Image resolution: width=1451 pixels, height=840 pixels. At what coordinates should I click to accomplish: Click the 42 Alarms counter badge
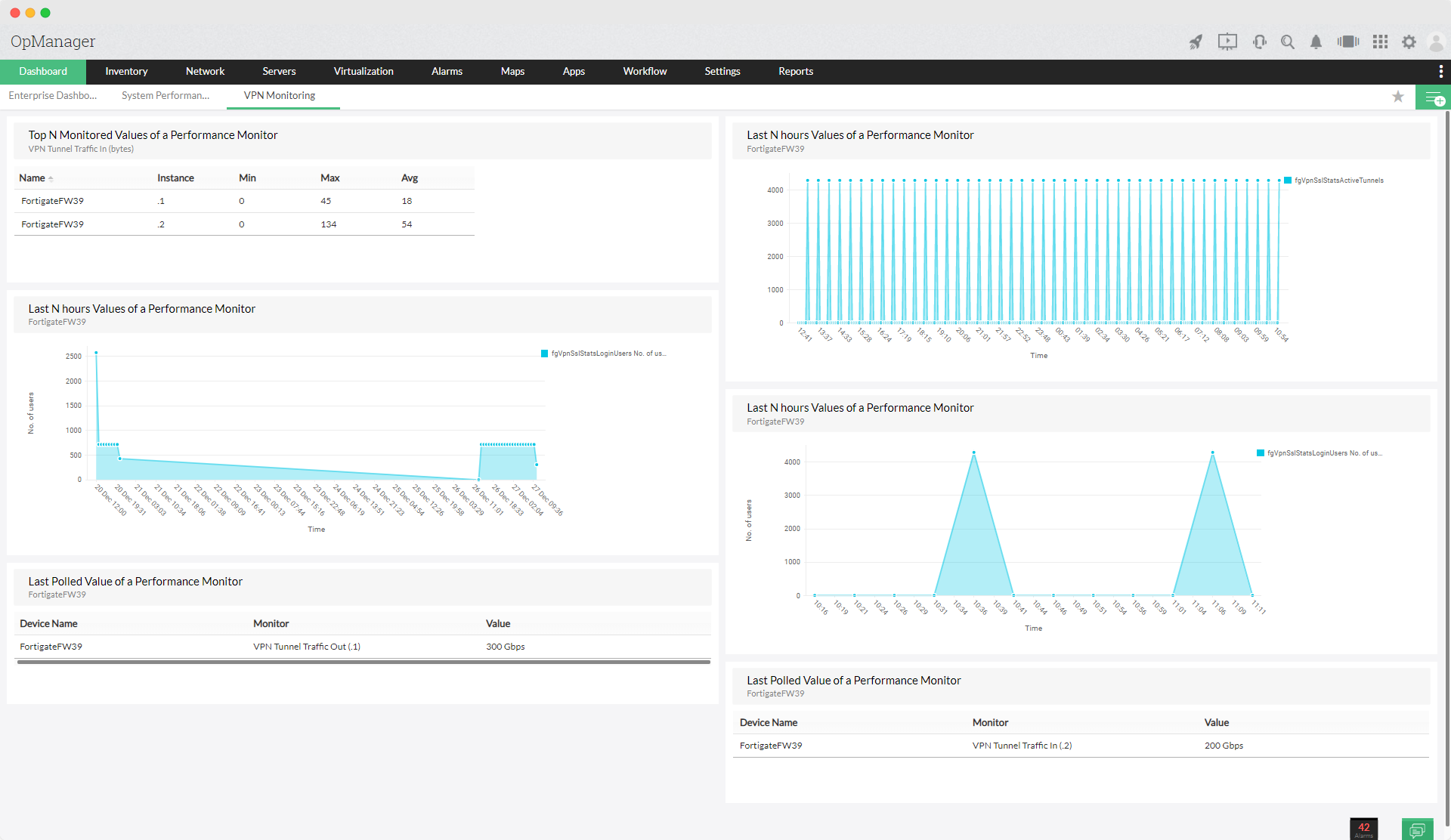pyautogui.click(x=1364, y=828)
